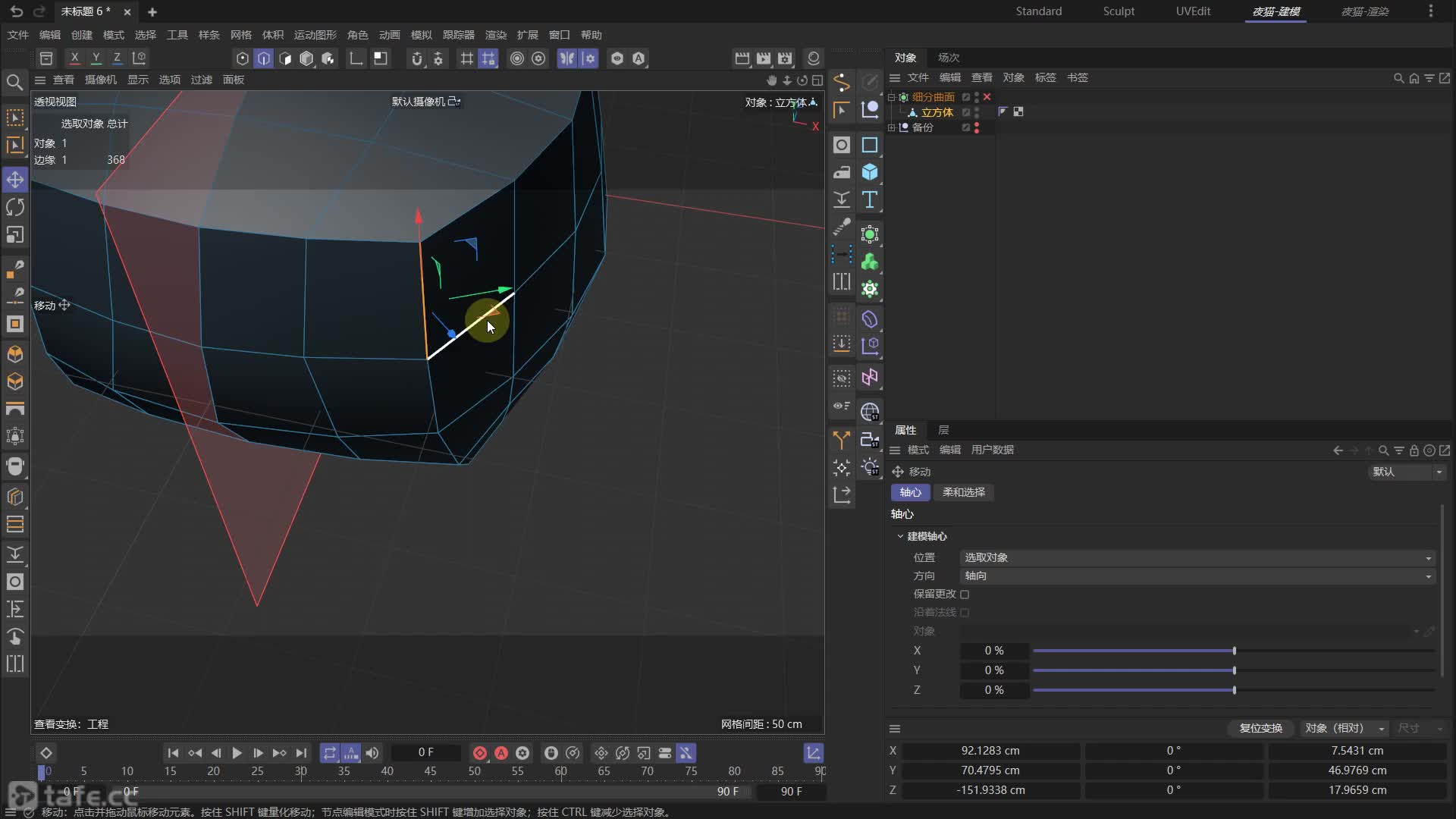Viewport: 1456px width, 819px height.
Task: Play the animation forward
Action: pyautogui.click(x=237, y=753)
